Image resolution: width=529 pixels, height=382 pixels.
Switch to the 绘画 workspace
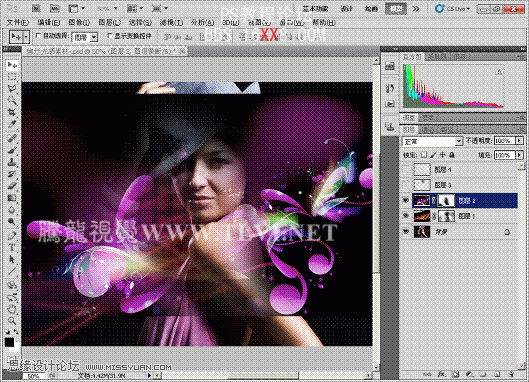click(371, 8)
